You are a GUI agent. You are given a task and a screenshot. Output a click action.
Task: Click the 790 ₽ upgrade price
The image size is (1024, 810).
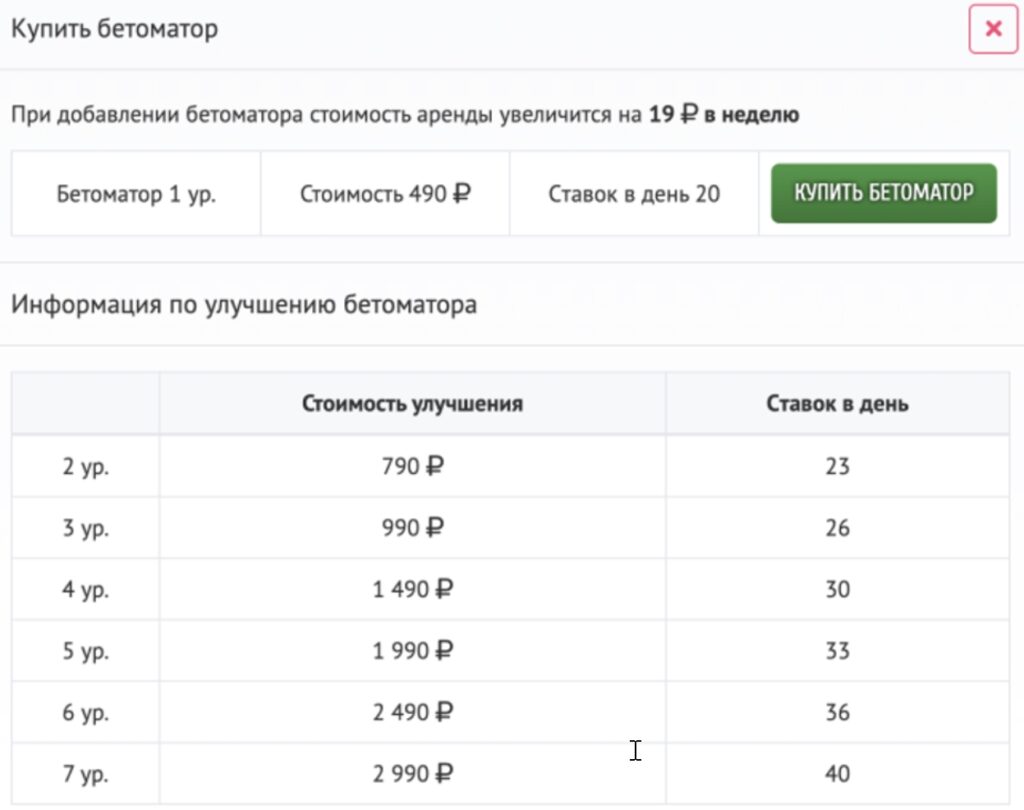click(413, 466)
